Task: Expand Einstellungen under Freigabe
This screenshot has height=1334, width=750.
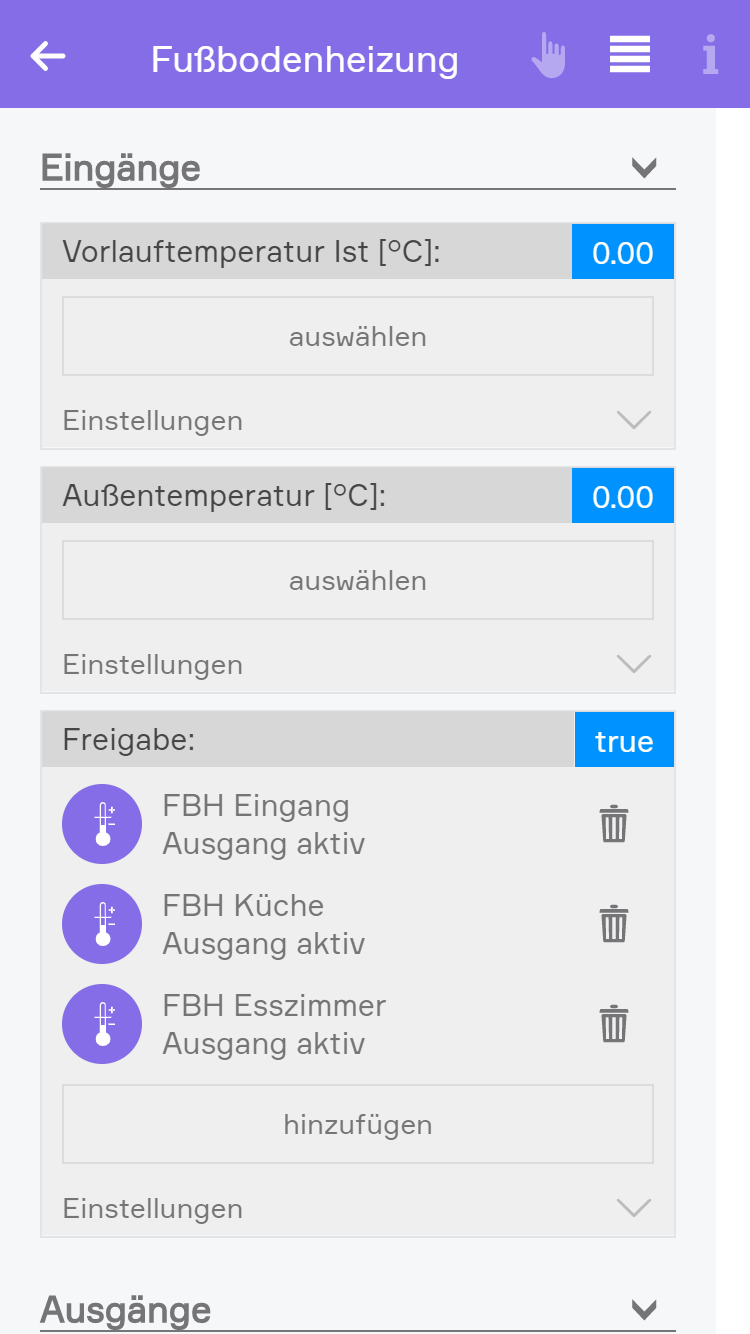Action: pos(634,1208)
